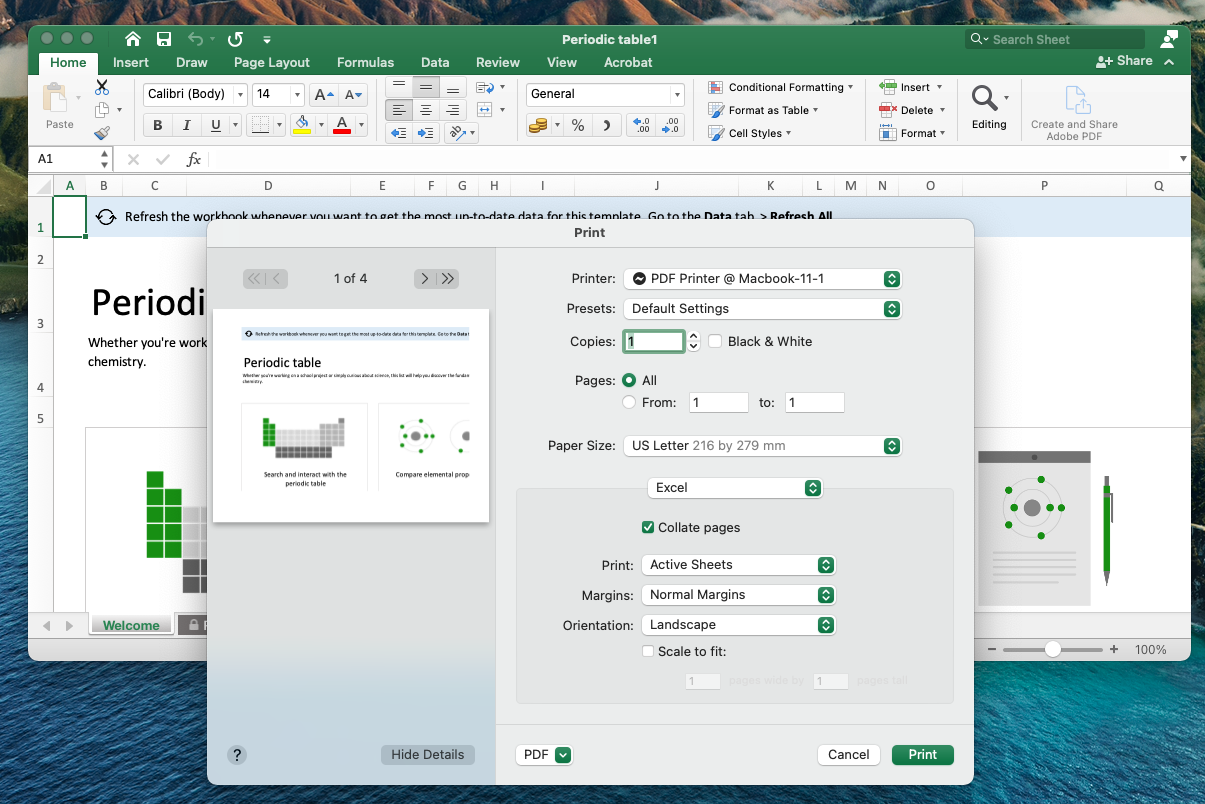Open the Print Active Sheets dropdown
The height and width of the screenshot is (804, 1205).
click(x=738, y=565)
